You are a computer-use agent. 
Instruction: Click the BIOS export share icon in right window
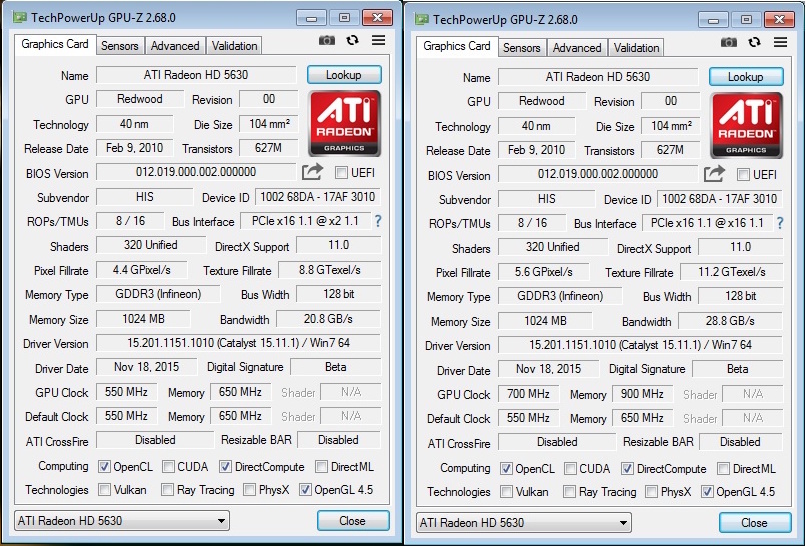pos(714,174)
